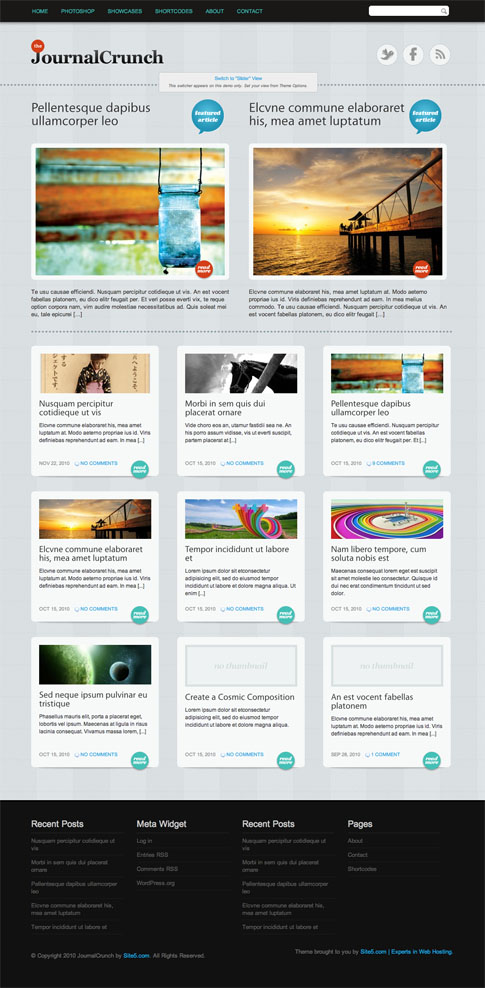Open the Site5.com copyright link

coord(137,956)
